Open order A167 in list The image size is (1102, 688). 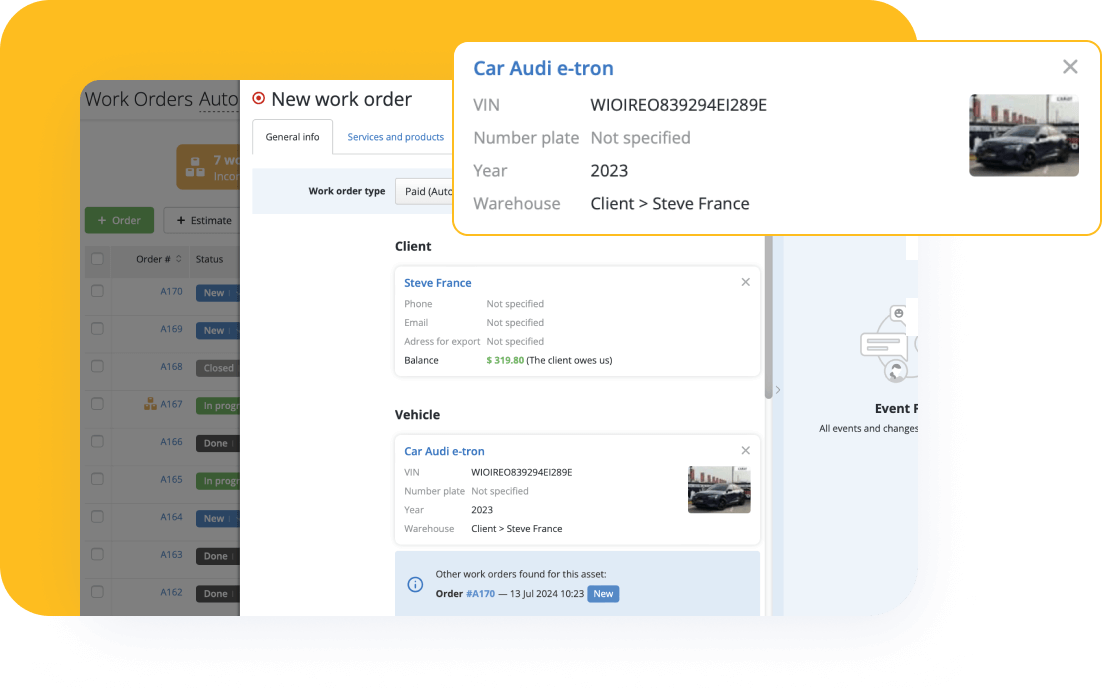tap(171, 404)
